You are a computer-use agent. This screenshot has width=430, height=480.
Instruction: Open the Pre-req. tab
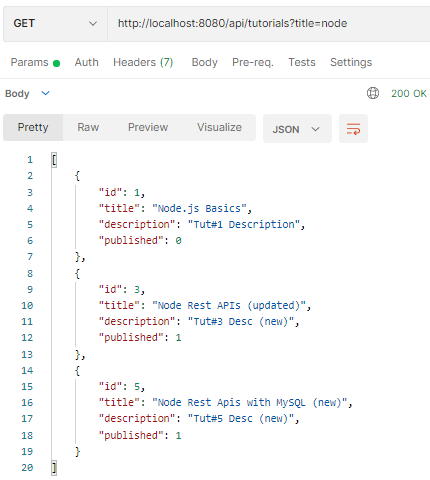coord(253,62)
